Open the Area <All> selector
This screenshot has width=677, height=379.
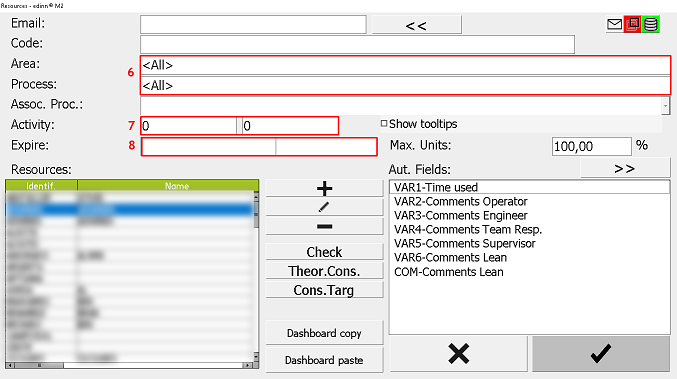pyautogui.click(x=405, y=65)
